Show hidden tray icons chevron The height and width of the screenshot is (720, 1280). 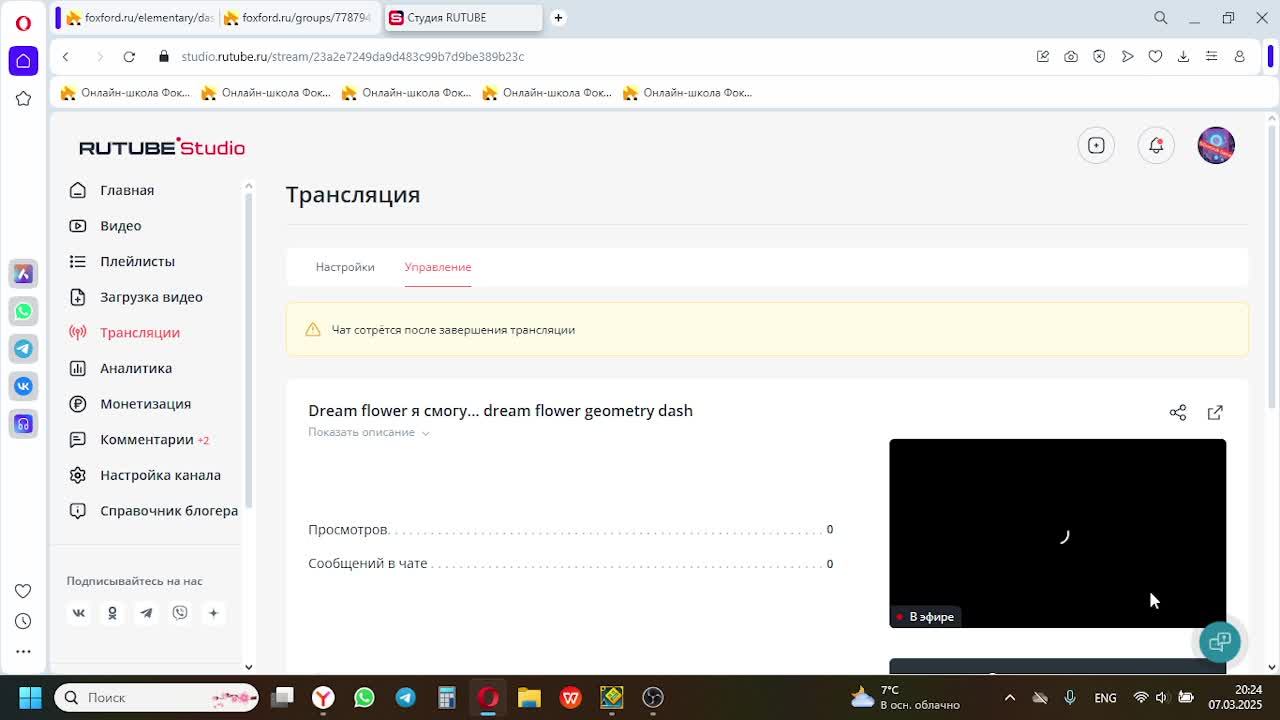[x=1010, y=698]
